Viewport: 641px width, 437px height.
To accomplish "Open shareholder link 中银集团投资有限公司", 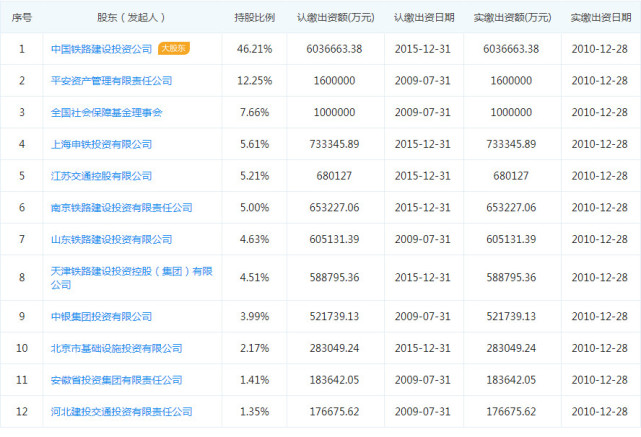I will click(101, 316).
